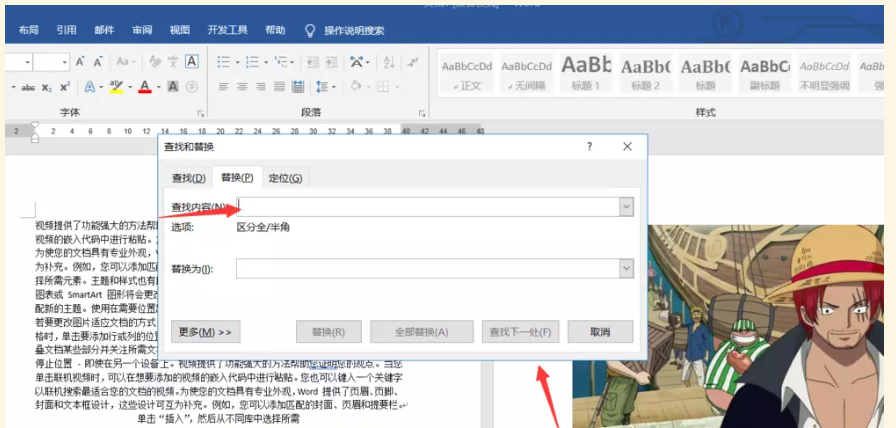Image resolution: width=896 pixels, height=428 pixels.
Task: Click inside the 替换为 text field
Action: pyautogui.click(x=428, y=269)
